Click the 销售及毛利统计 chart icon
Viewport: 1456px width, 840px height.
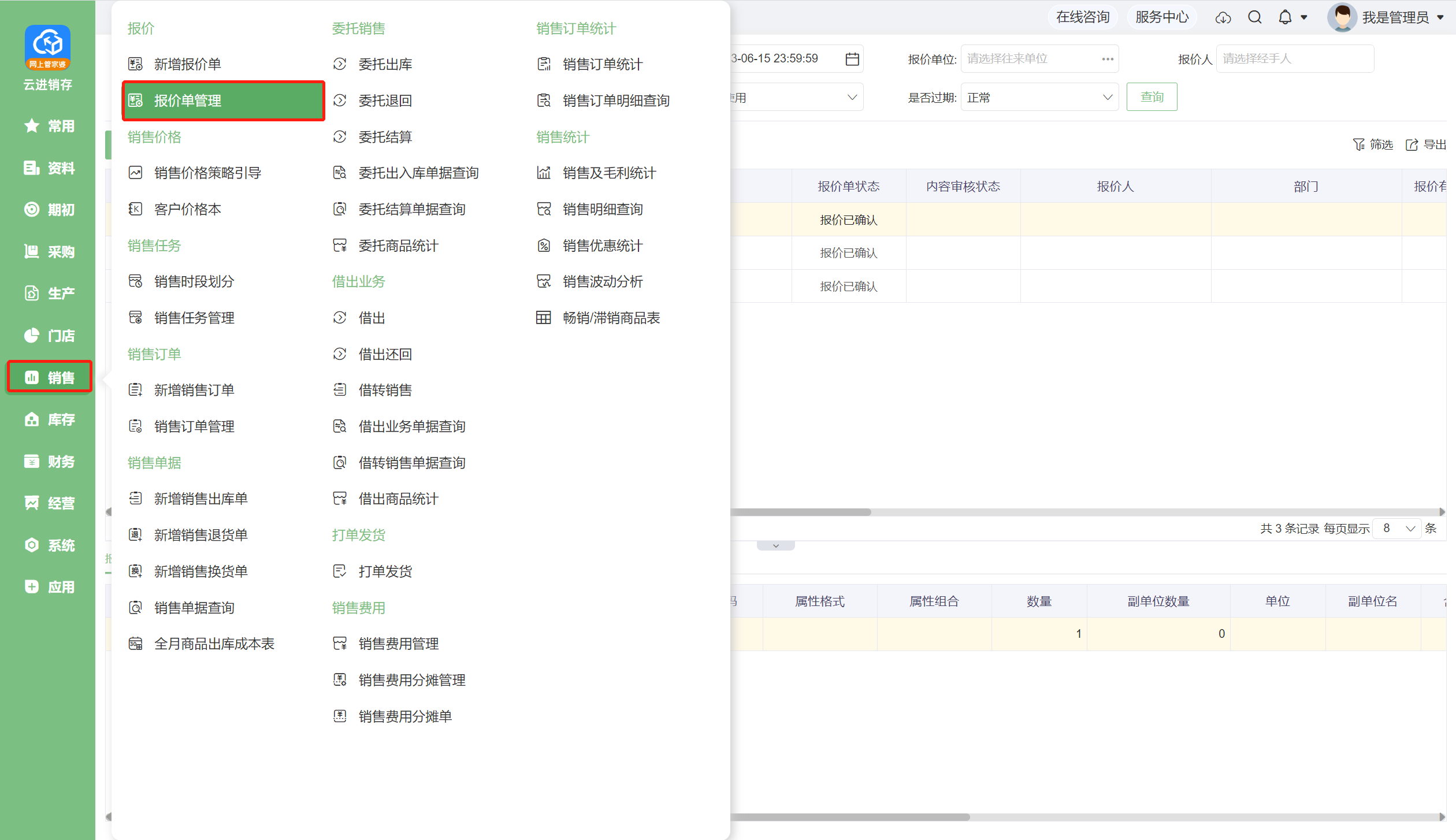click(x=543, y=173)
